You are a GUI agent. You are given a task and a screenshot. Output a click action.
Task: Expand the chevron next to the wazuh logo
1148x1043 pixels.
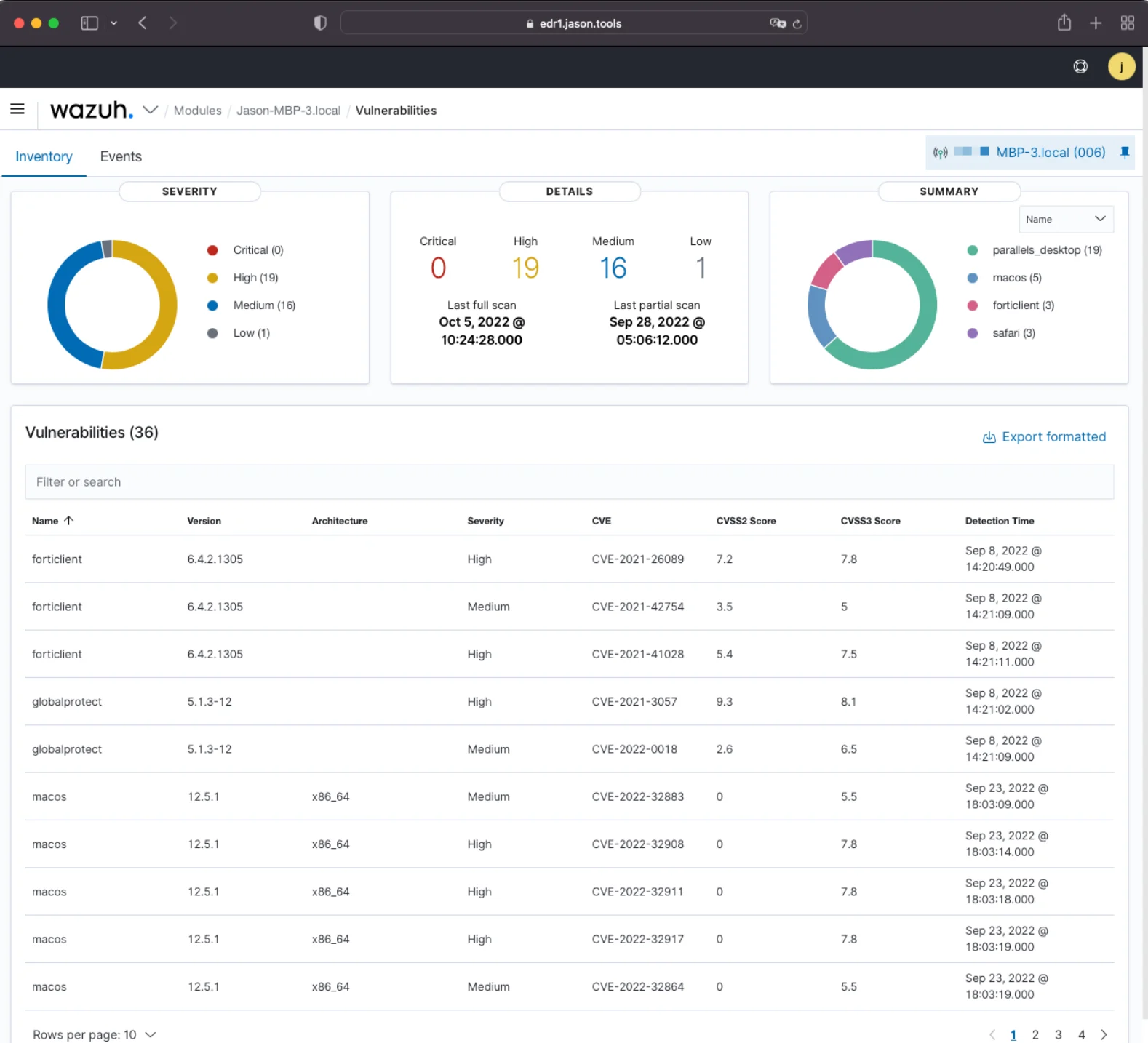(x=151, y=110)
